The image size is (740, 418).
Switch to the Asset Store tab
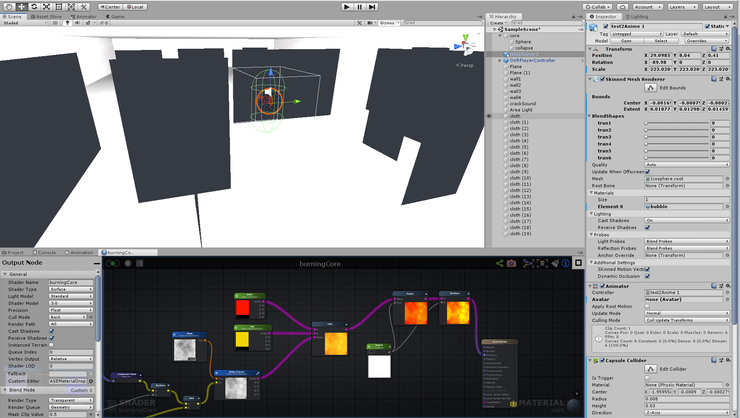[x=46, y=17]
